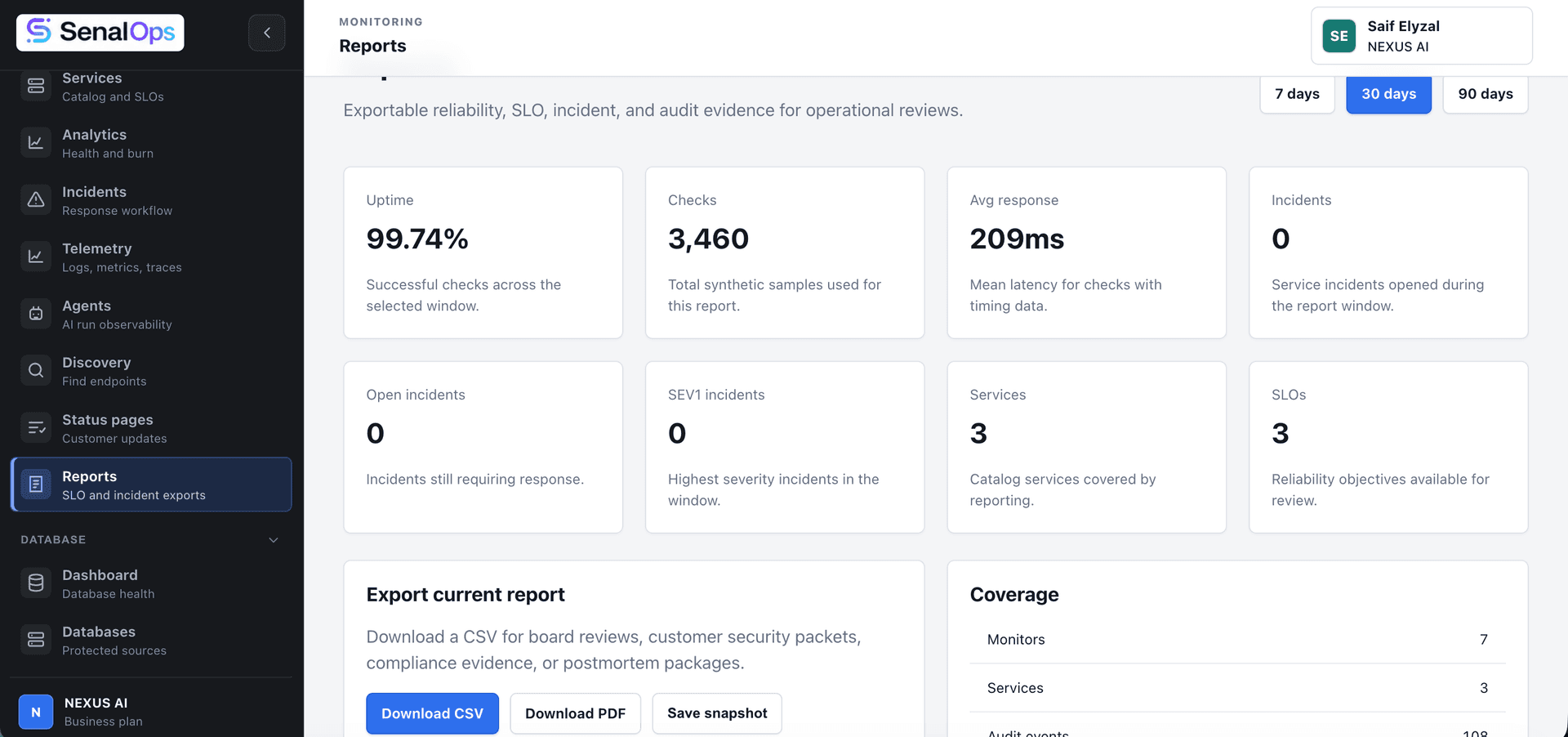Screen dimensions: 1568x737
Task: Click the Export current report heading
Action: pyautogui.click(x=465, y=595)
